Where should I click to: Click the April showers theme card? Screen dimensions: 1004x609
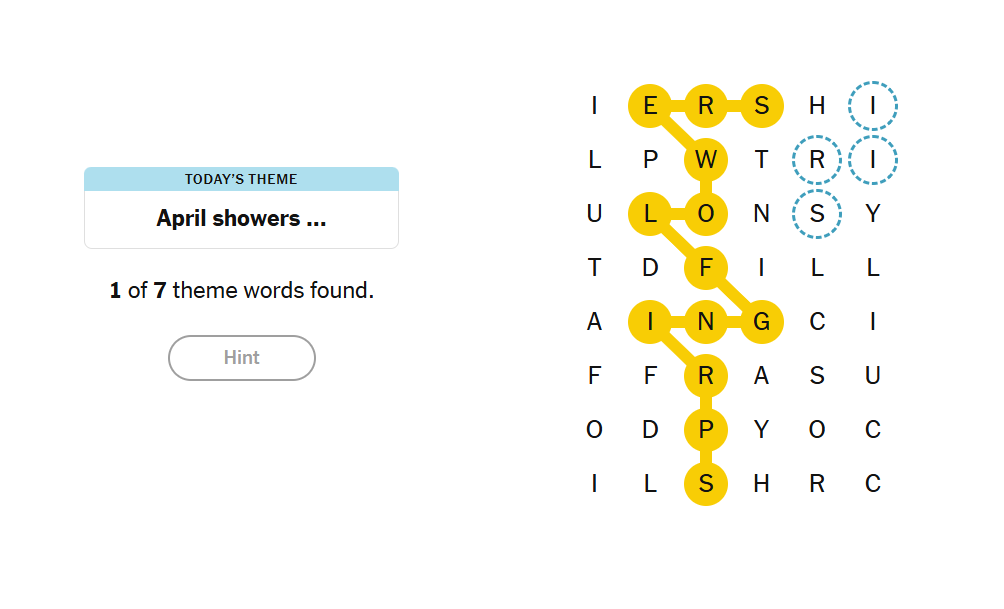pyautogui.click(x=241, y=207)
